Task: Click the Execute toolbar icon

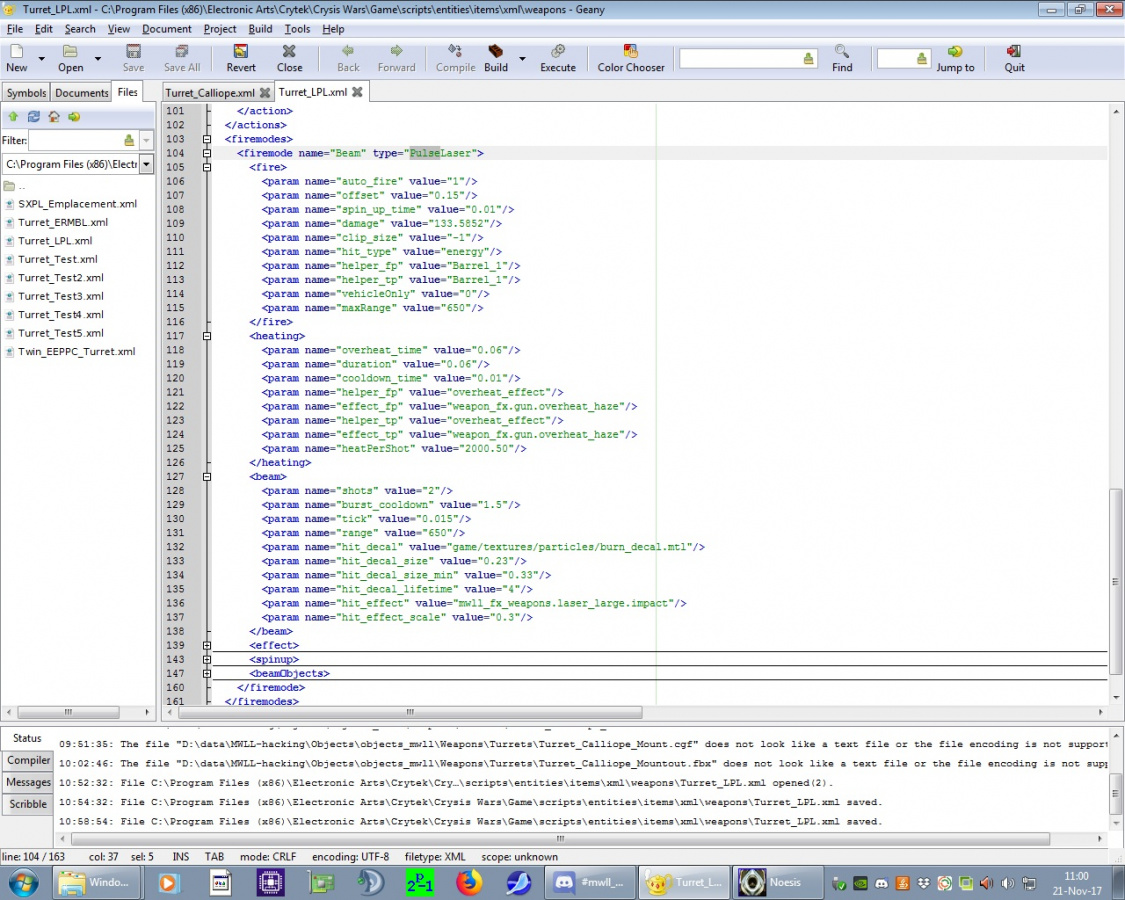Action: pos(557,52)
